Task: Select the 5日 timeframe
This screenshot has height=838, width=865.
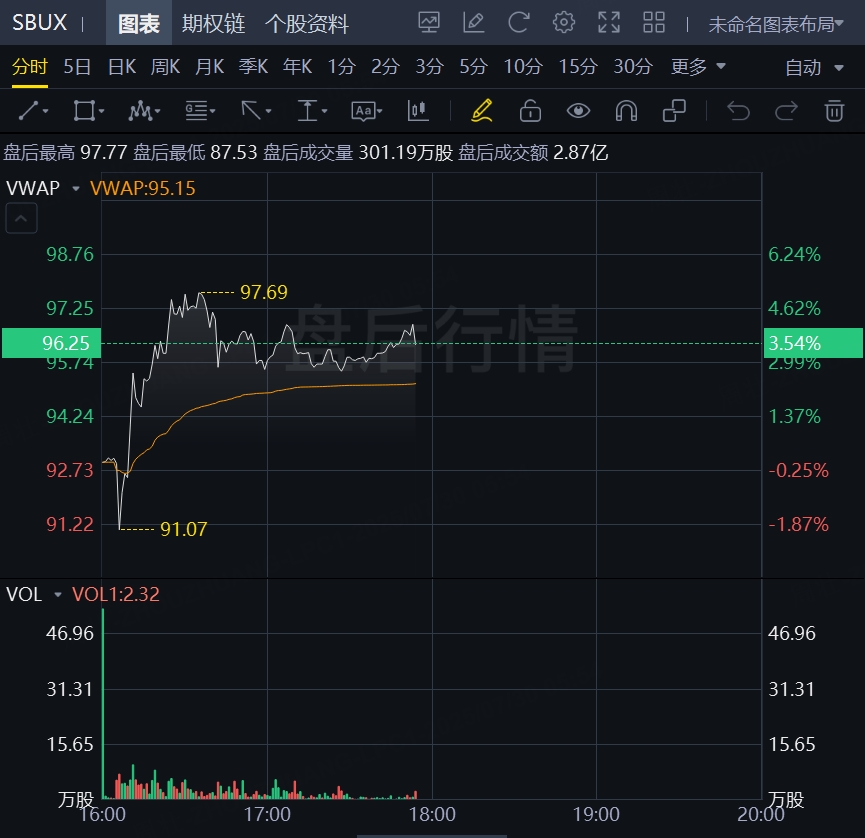Action: pos(77,67)
